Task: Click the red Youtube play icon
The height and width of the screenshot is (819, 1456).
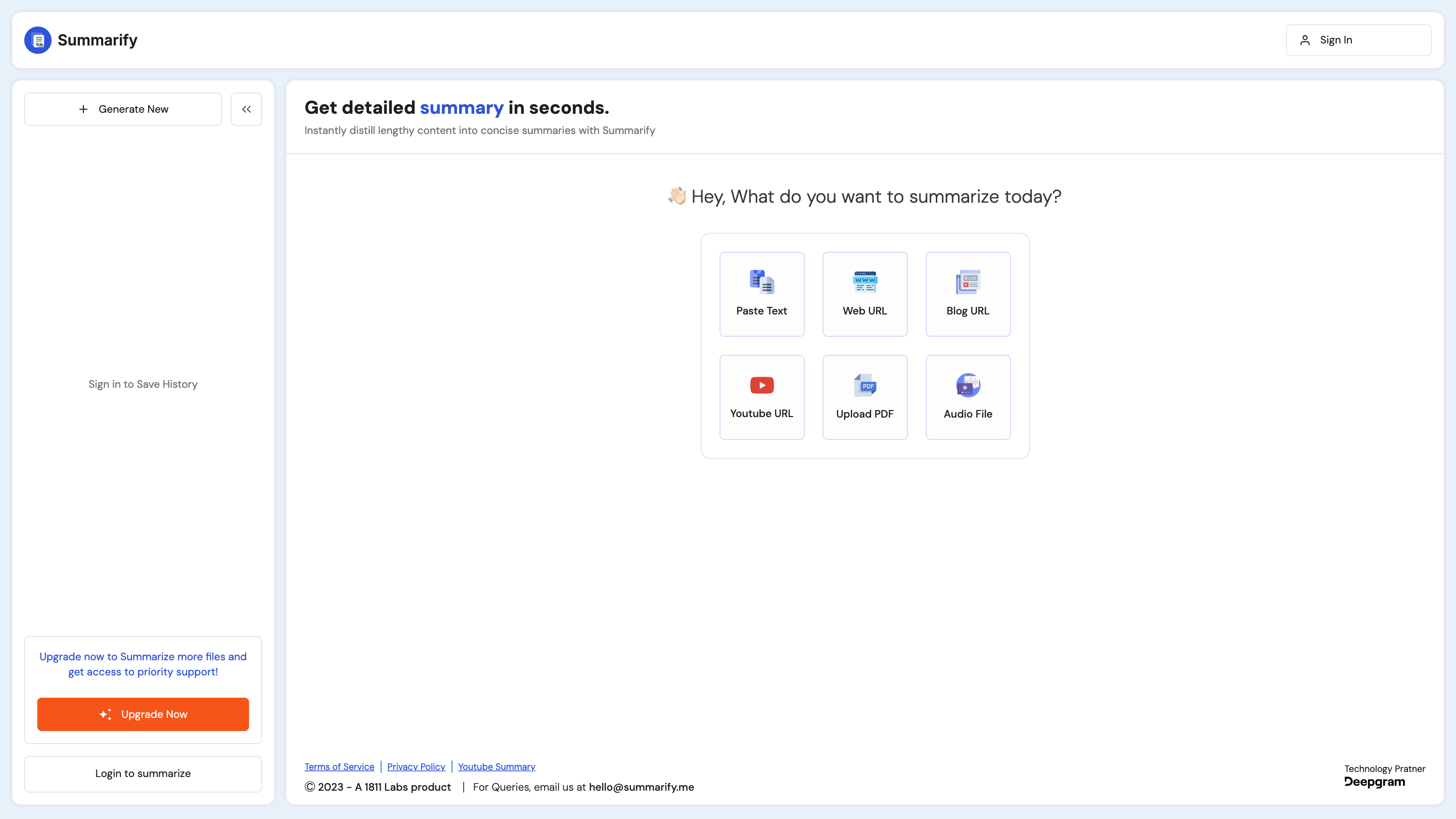Action: (761, 385)
